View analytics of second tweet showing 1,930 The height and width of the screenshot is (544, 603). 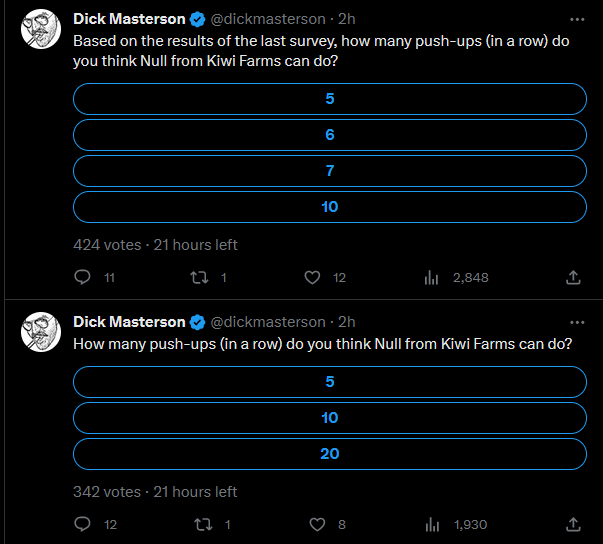pyautogui.click(x=432, y=524)
